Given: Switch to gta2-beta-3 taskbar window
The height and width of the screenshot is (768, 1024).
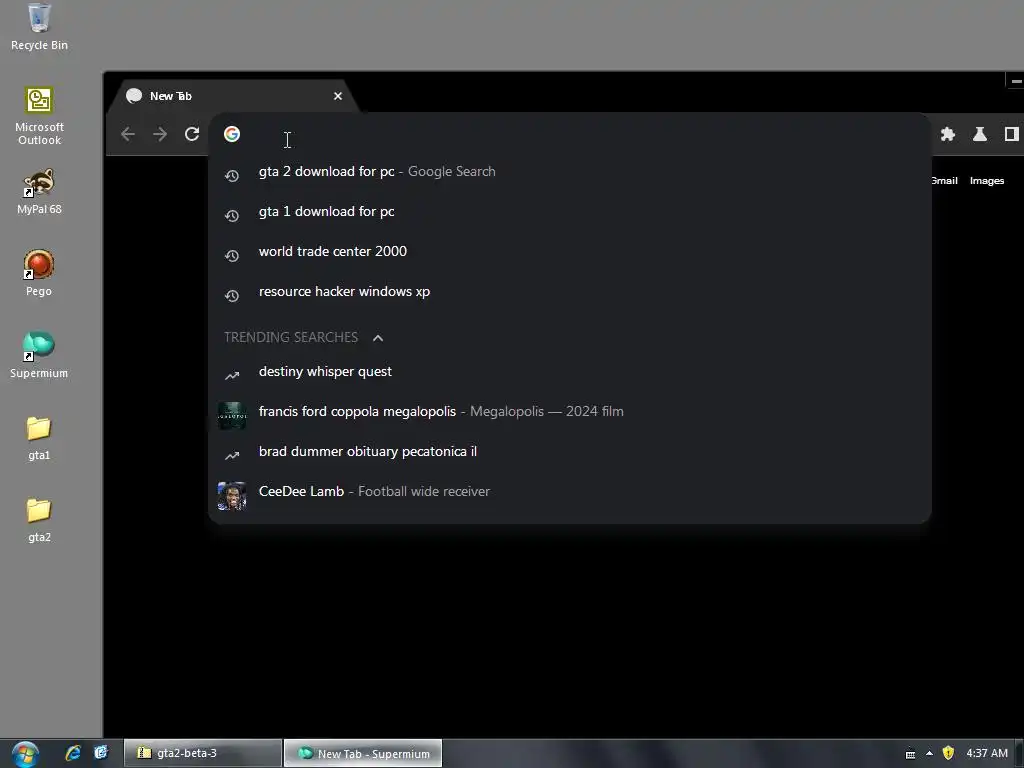Looking at the screenshot, I should [x=202, y=753].
